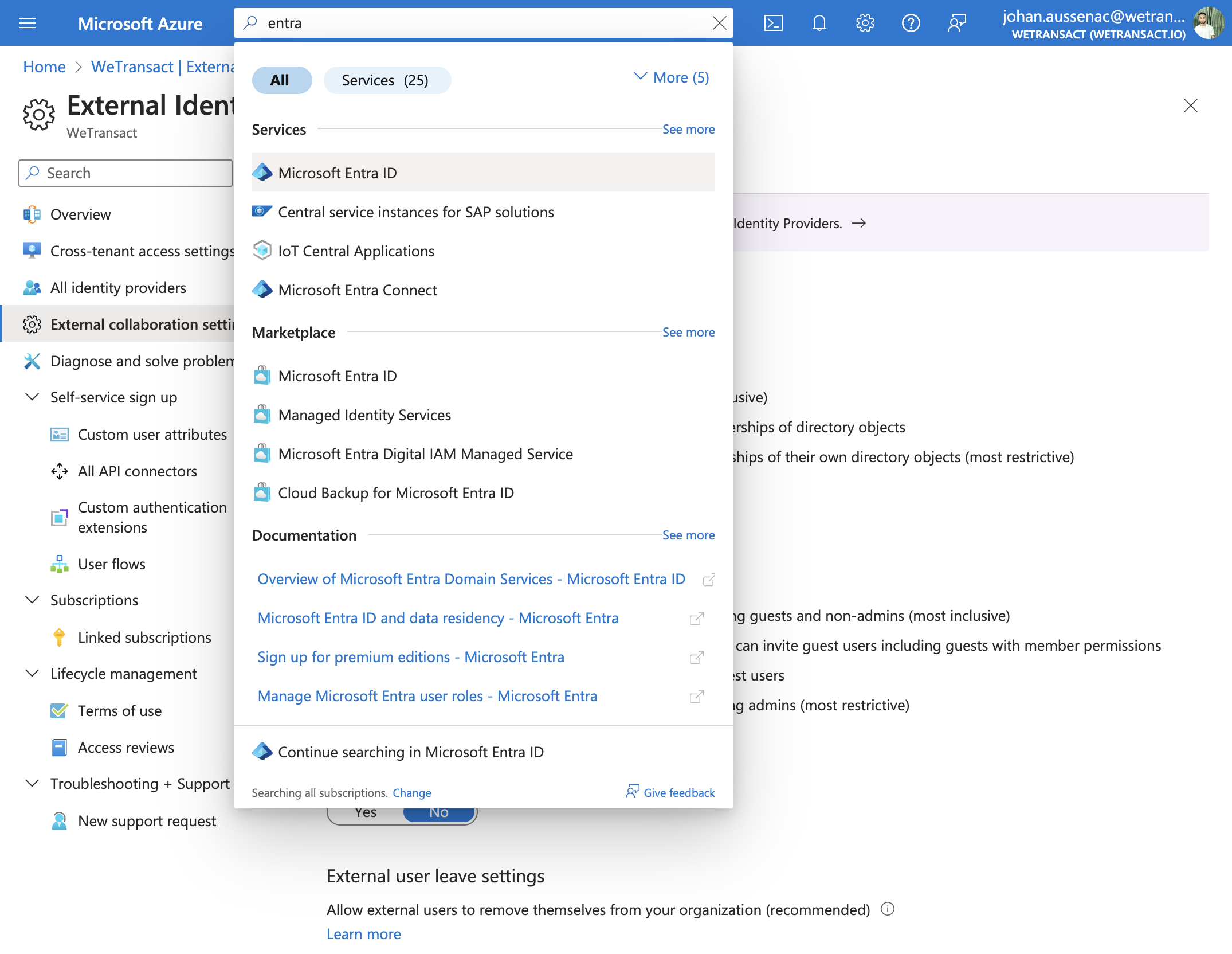Expand the More (5) filter dropdown

[672, 77]
